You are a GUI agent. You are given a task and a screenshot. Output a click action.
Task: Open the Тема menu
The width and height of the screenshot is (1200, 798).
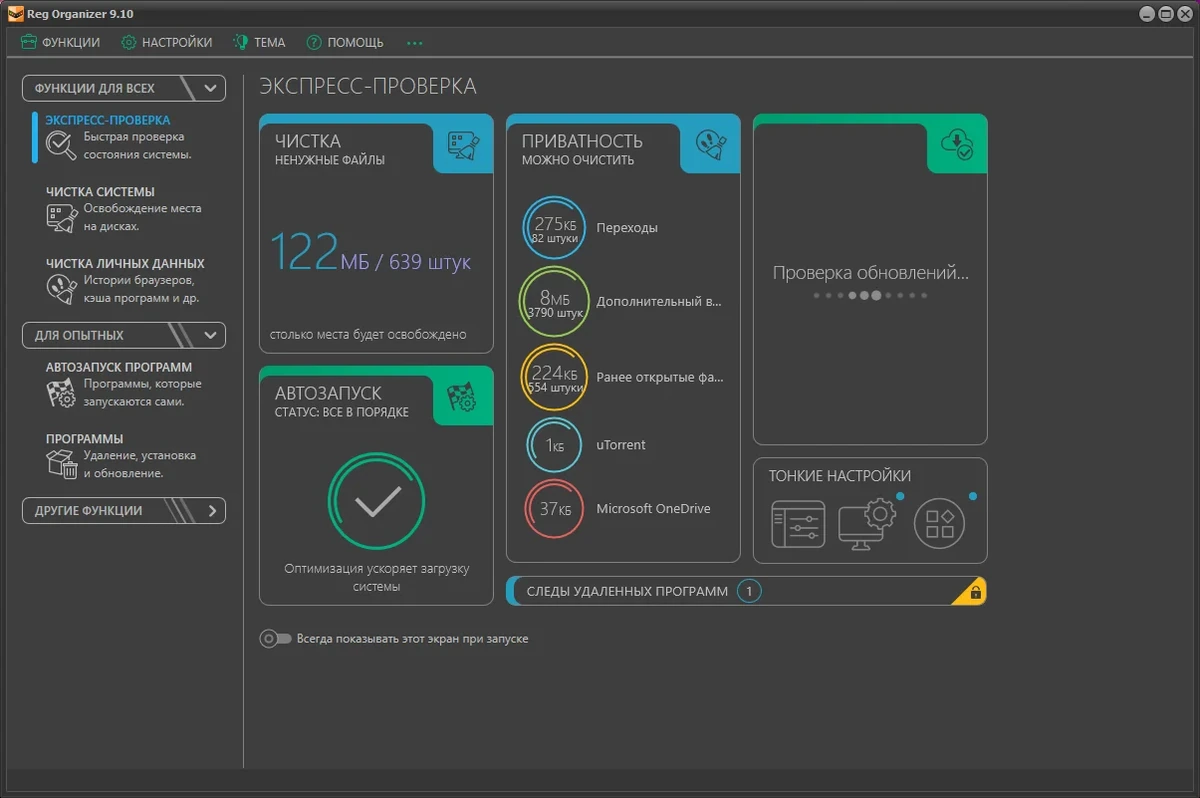(x=259, y=42)
